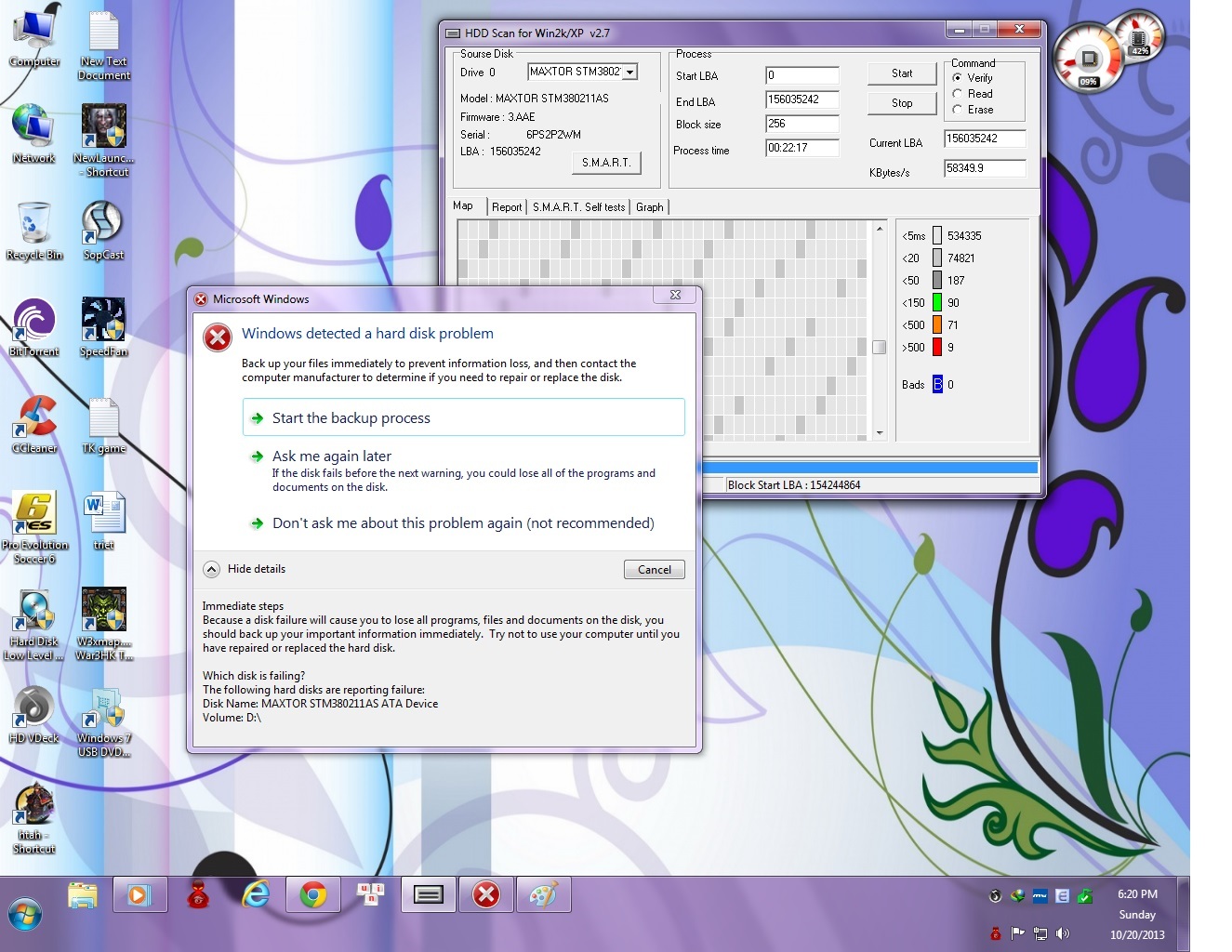Open Action Center flag tray icon
Viewport: 1232px width, 952px height.
(x=1017, y=932)
